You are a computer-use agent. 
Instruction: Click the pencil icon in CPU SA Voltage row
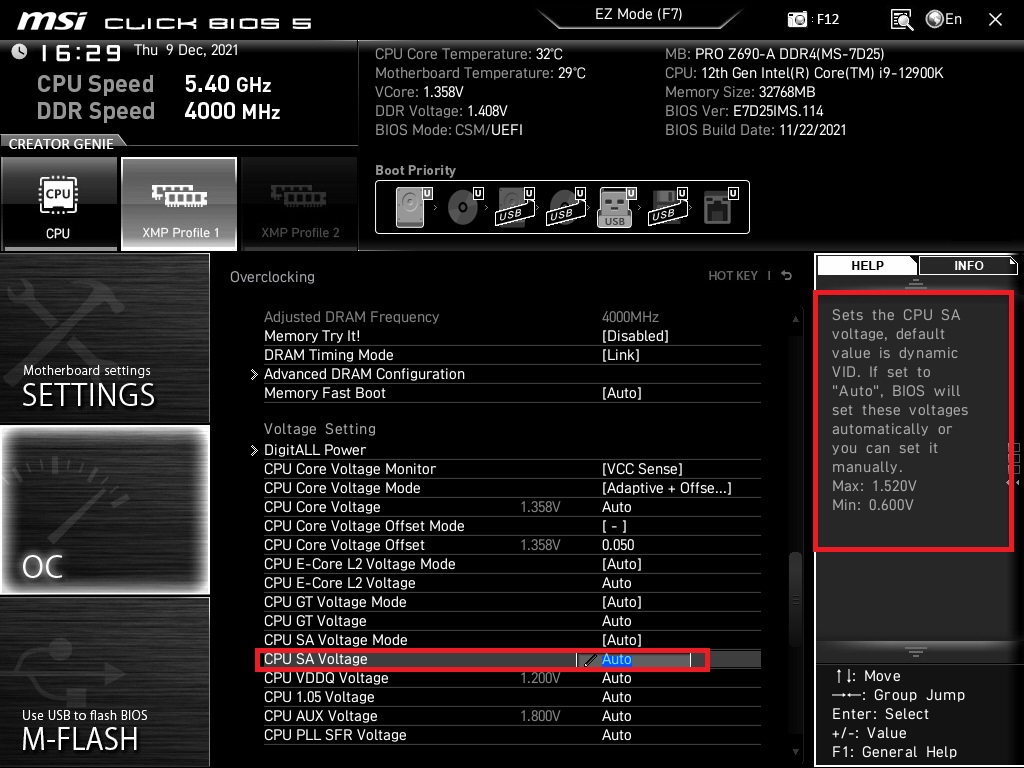click(x=590, y=660)
